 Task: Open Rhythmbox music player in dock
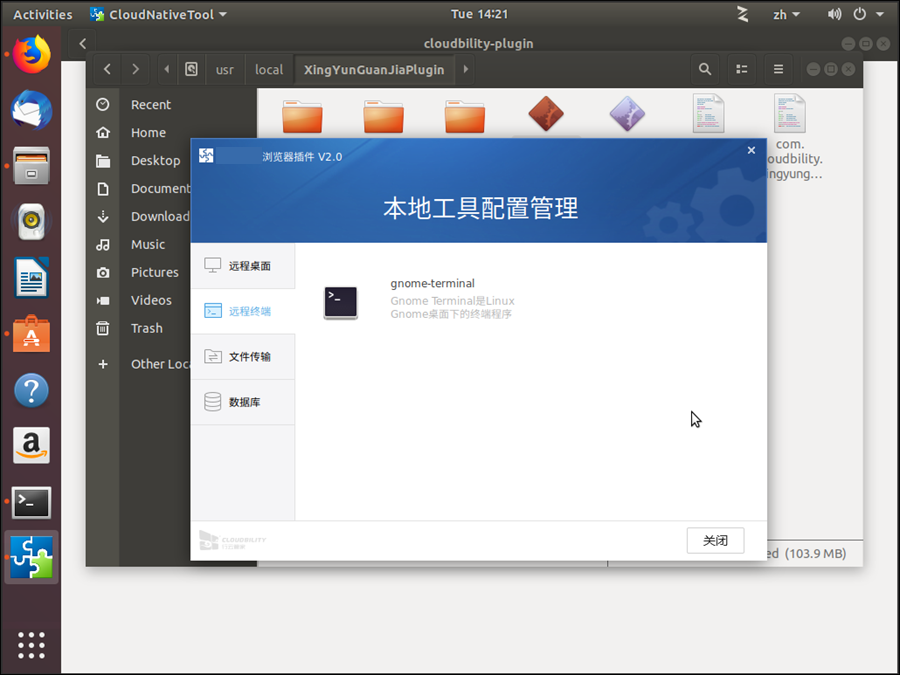[x=31, y=221]
